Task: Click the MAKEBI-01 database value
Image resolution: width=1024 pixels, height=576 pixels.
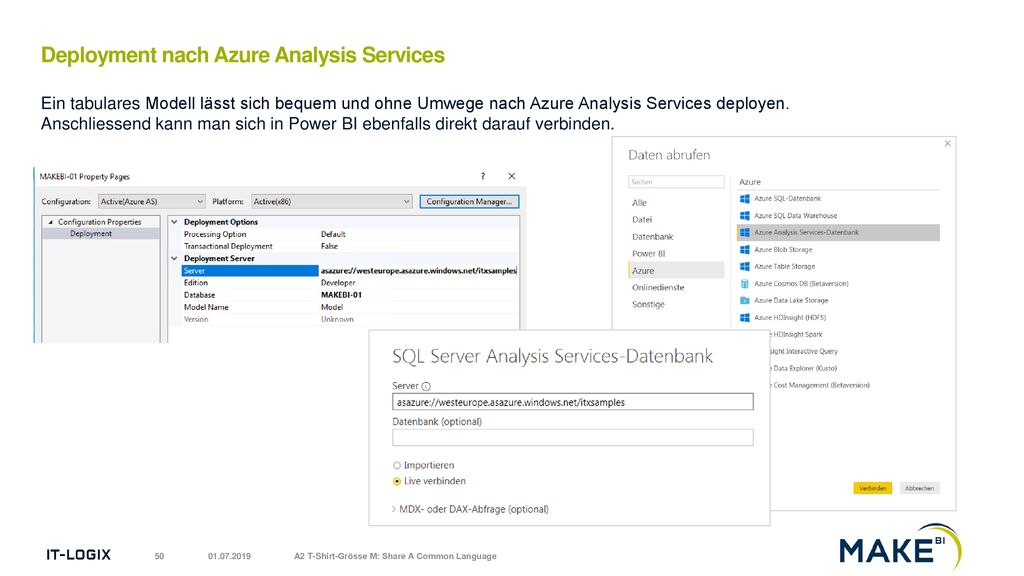Action: point(341,295)
